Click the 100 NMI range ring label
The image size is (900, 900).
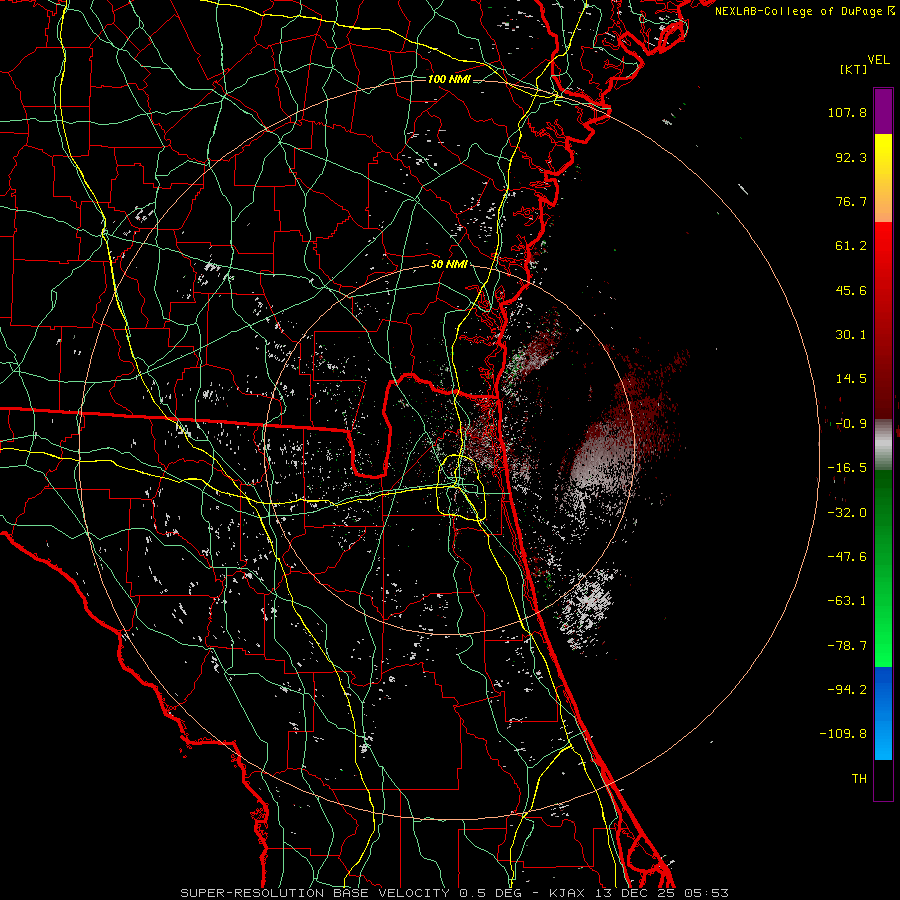tap(449, 79)
